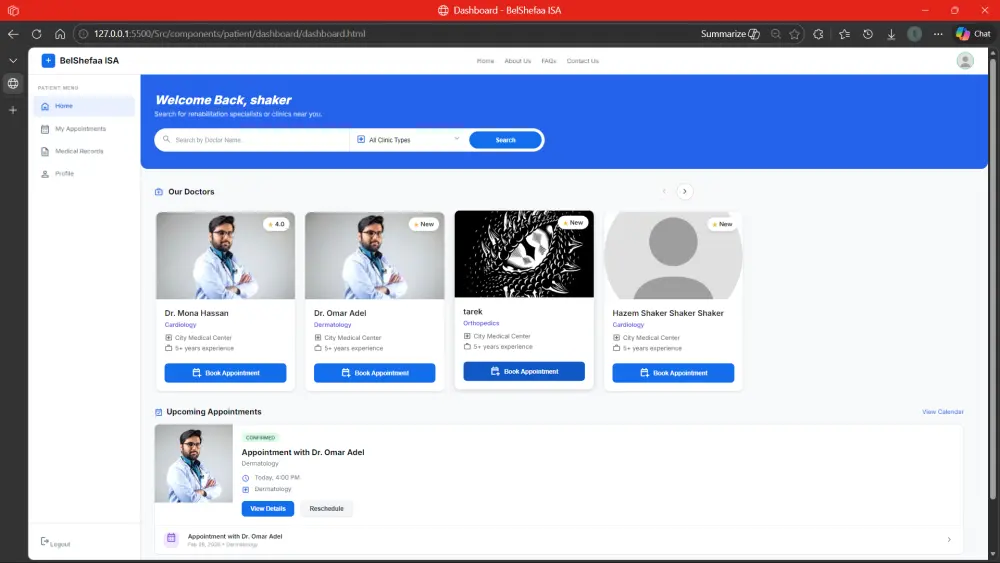This screenshot has height=563, width=1000.
Task: Open My Appointments in sidebar
Action: click(84, 129)
